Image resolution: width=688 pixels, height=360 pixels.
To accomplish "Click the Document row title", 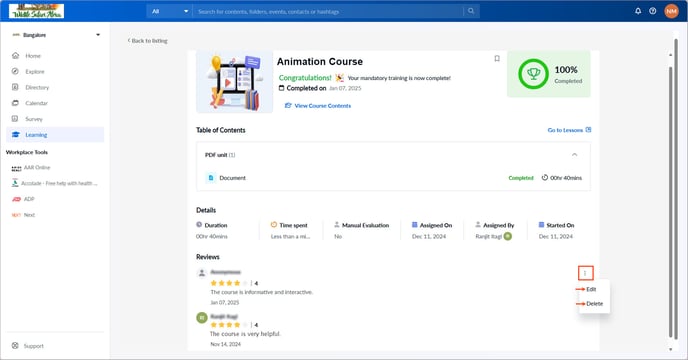I will pos(233,178).
